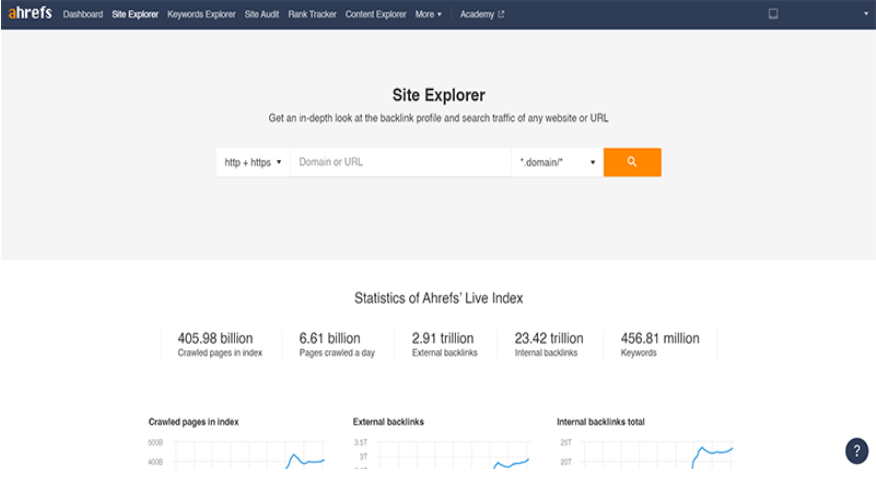This screenshot has height=503, width=876.
Task: Focus the Domain or URL input field
Action: tap(401, 162)
